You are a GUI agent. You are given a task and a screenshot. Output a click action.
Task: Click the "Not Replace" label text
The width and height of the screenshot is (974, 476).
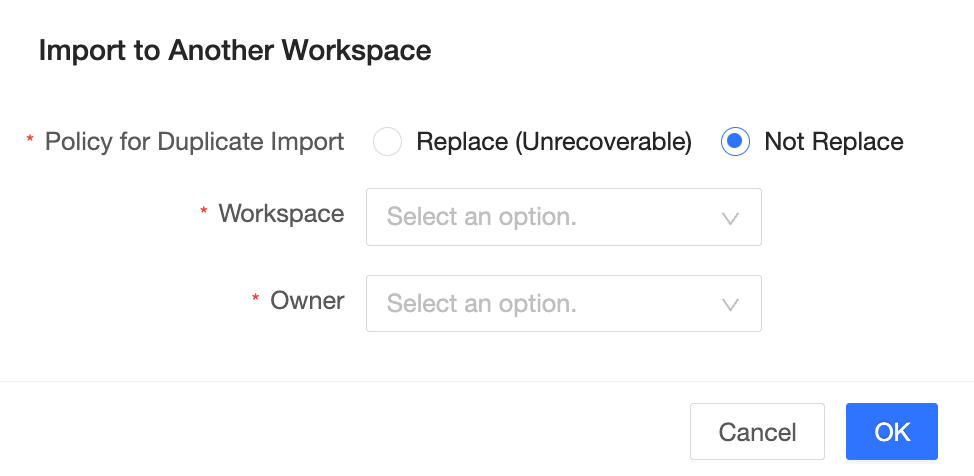click(x=833, y=142)
